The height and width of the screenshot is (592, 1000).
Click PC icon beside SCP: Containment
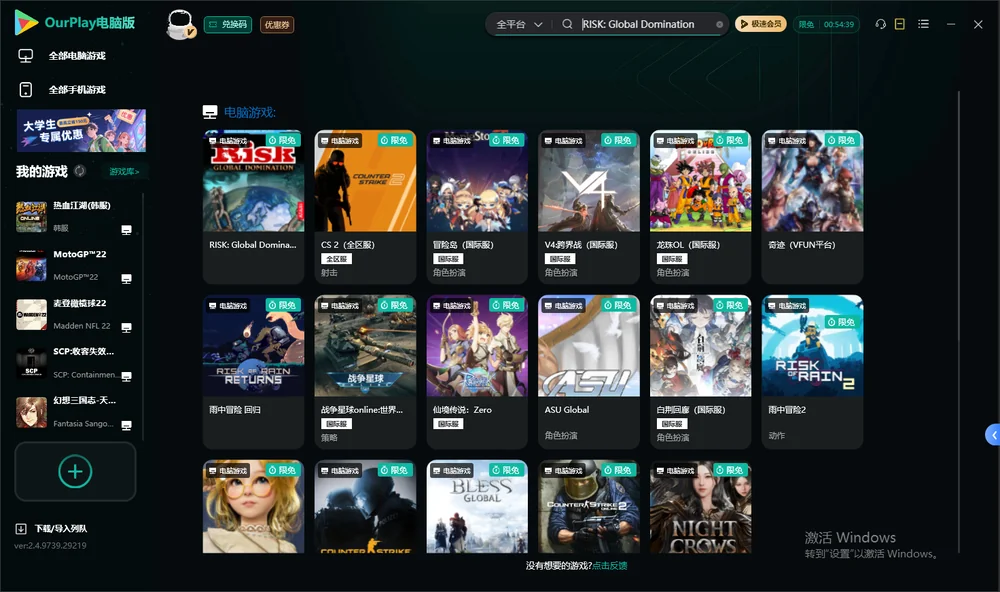click(x=126, y=376)
